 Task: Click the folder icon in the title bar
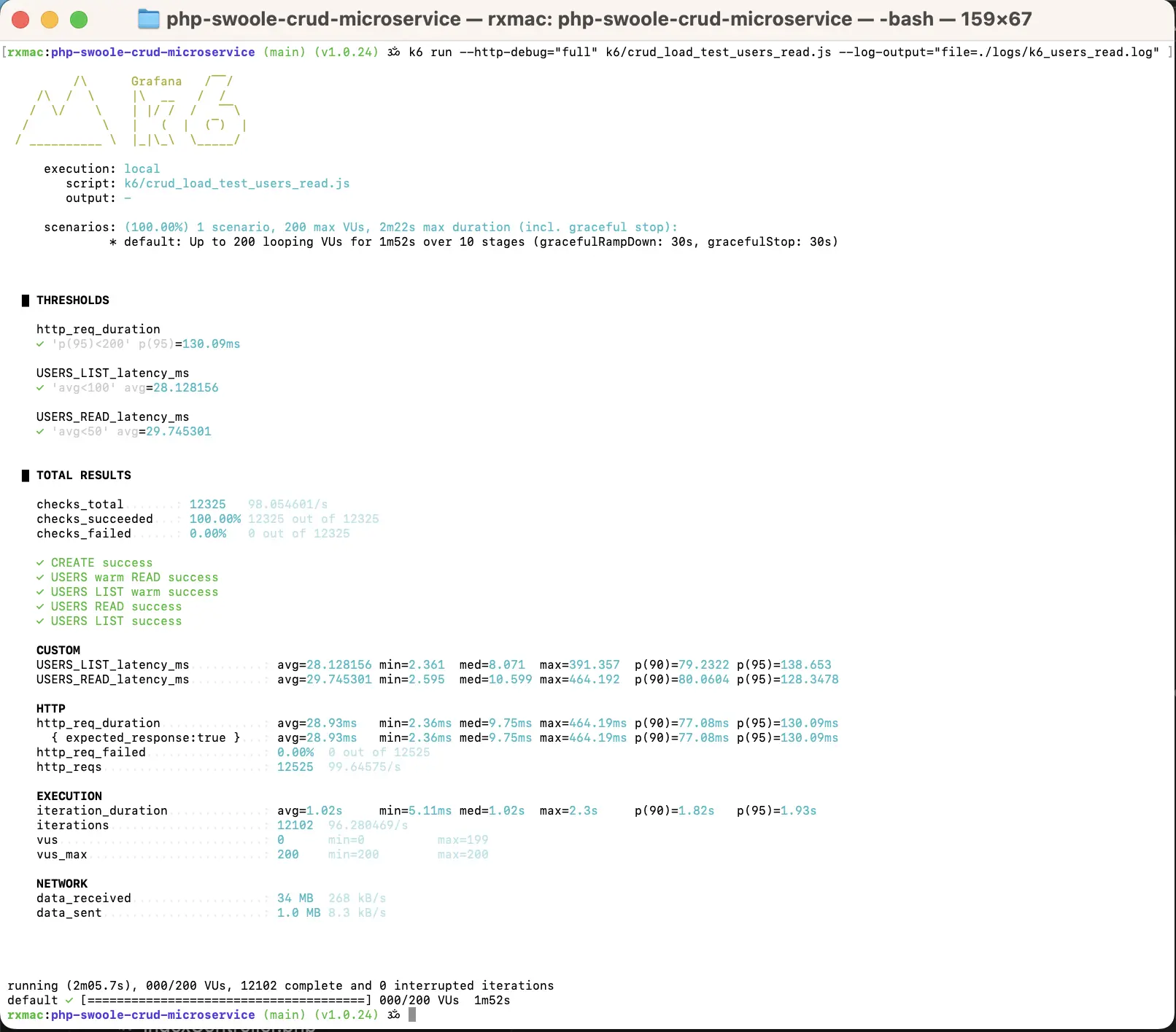pyautogui.click(x=149, y=20)
